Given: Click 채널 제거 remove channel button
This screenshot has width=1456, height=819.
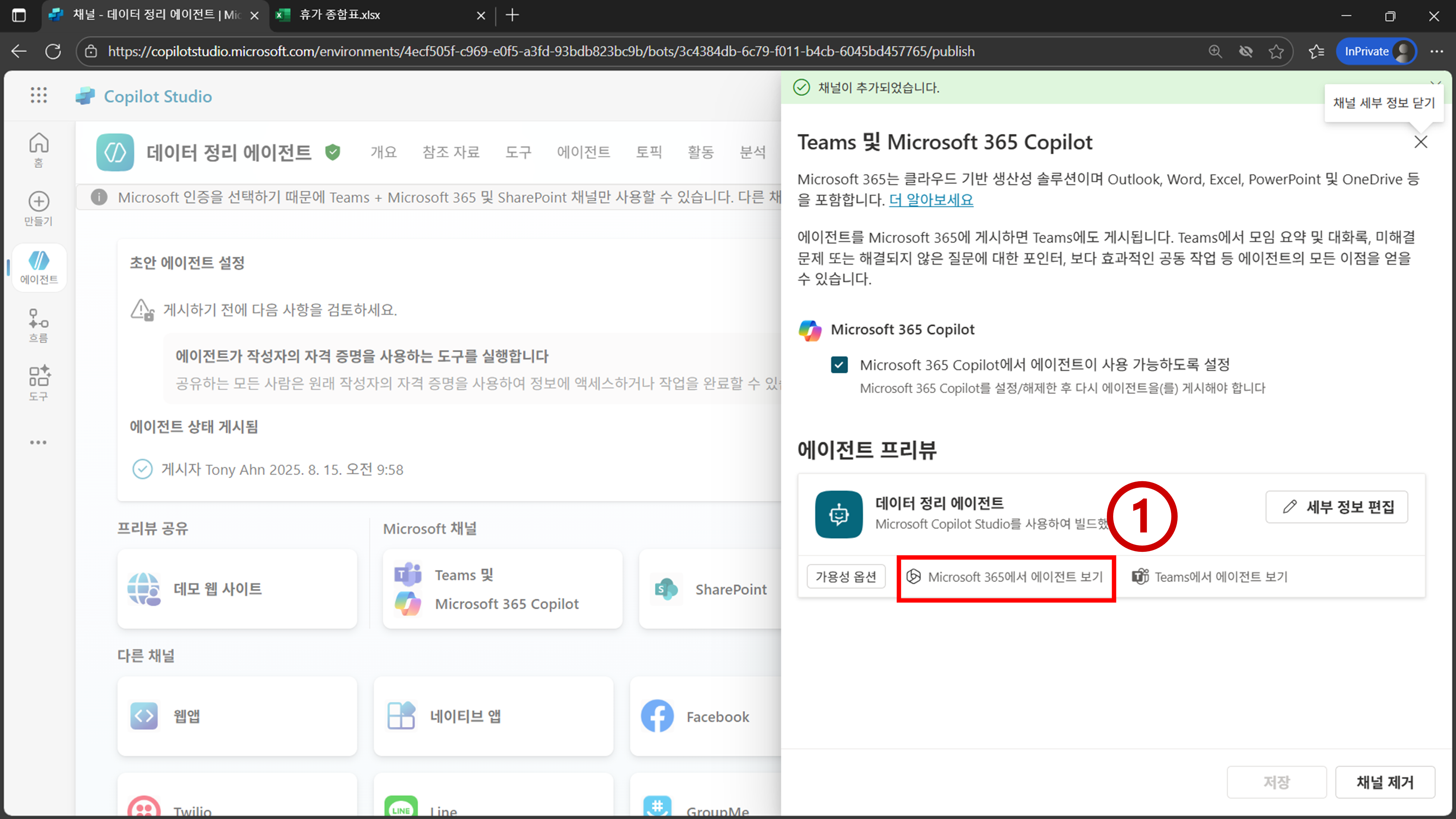Looking at the screenshot, I should pyautogui.click(x=1385, y=782).
